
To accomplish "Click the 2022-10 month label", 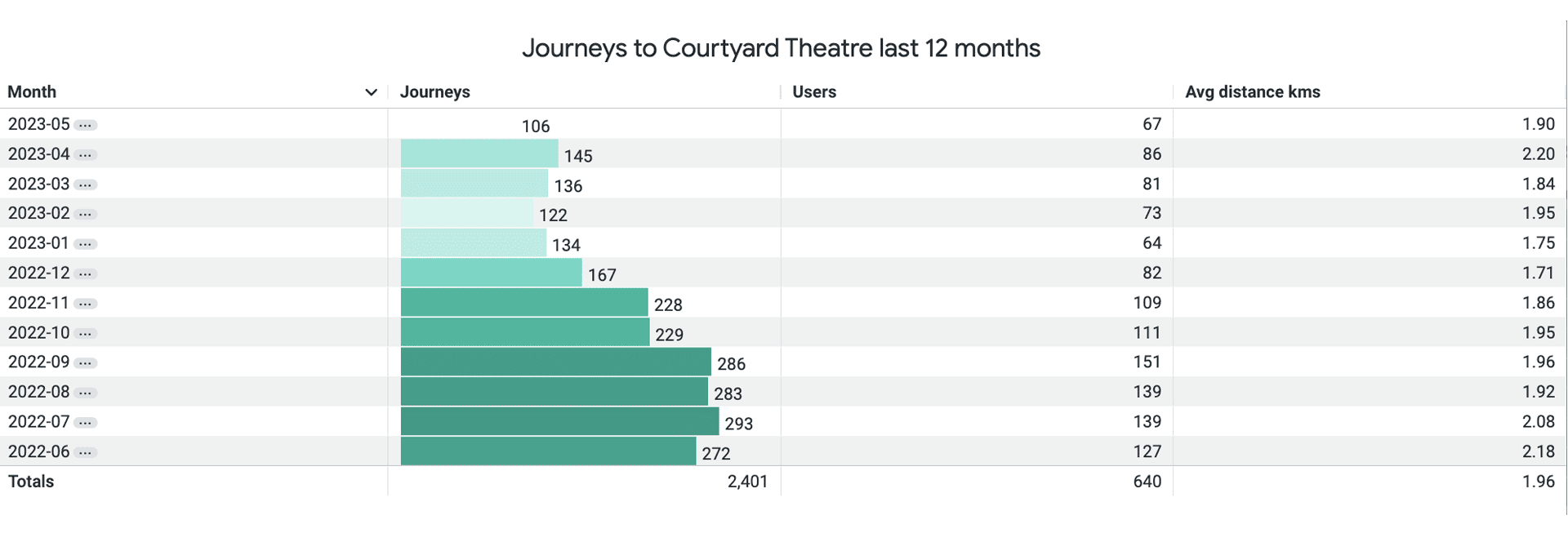I will pyautogui.click(x=39, y=333).
